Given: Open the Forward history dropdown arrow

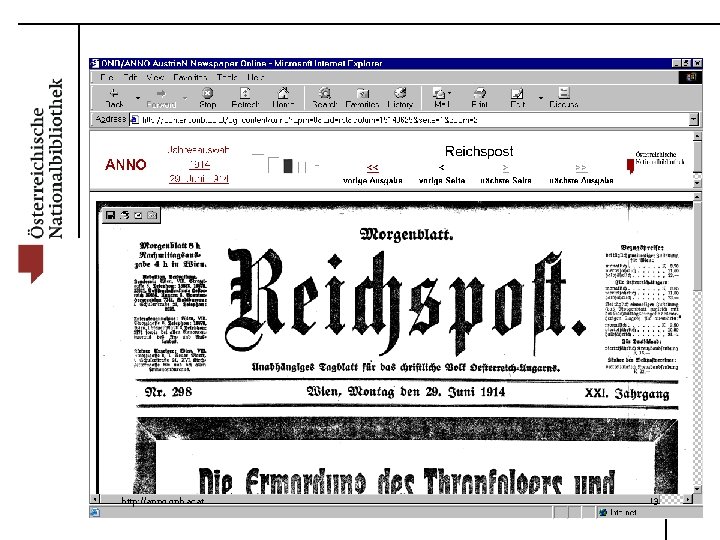Looking at the screenshot, I should (x=185, y=98).
